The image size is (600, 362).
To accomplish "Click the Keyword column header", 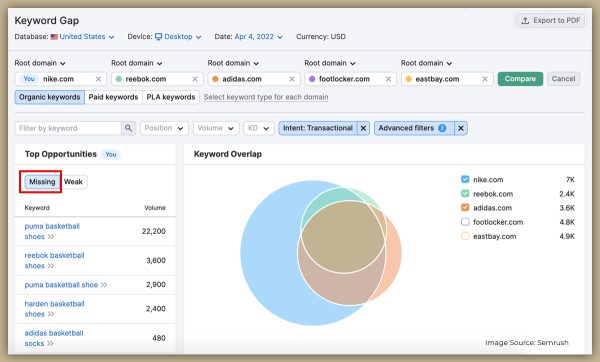I will coord(37,208).
